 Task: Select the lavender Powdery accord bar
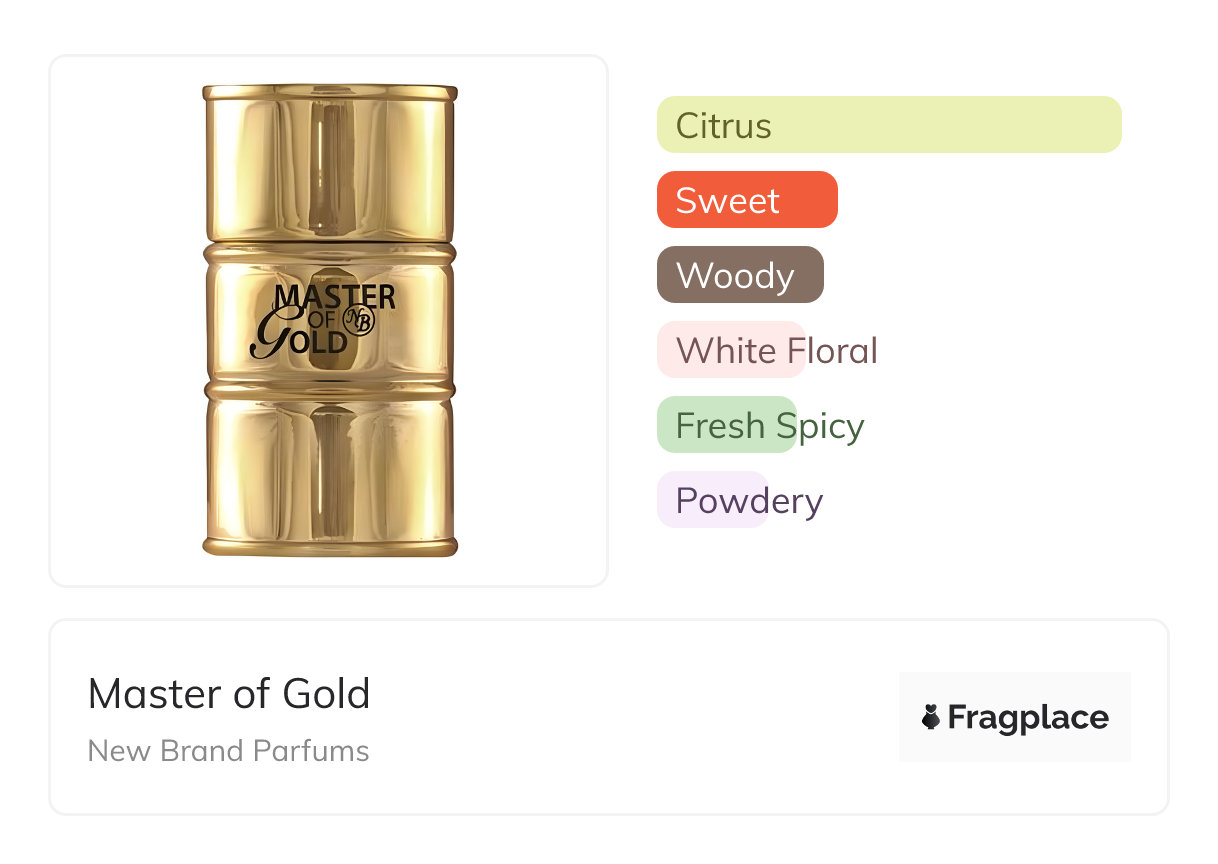[x=712, y=500]
